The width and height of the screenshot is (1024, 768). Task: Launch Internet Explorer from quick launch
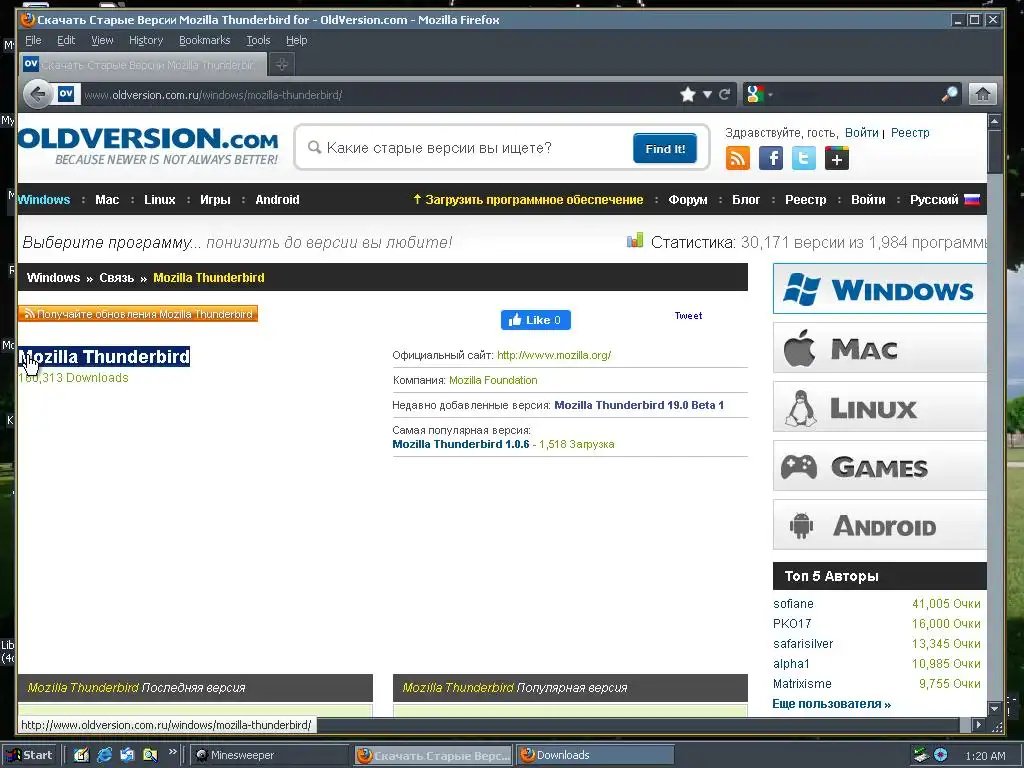104,755
